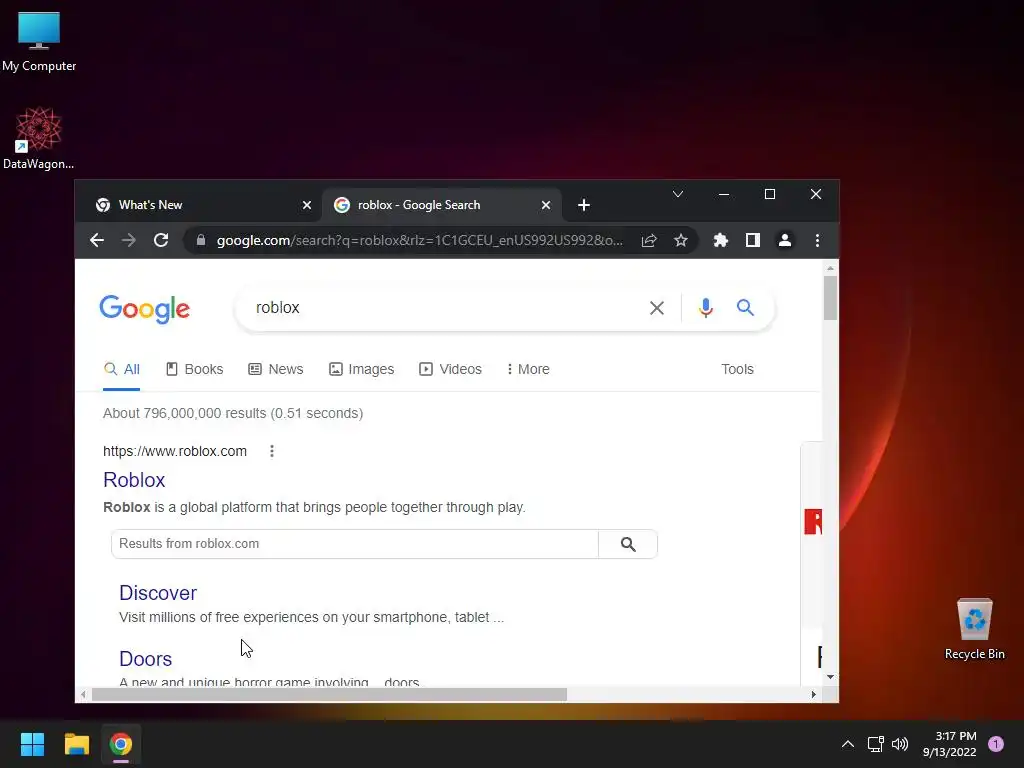Expand the More search categories menu
This screenshot has height=768, width=1024.
click(x=528, y=369)
